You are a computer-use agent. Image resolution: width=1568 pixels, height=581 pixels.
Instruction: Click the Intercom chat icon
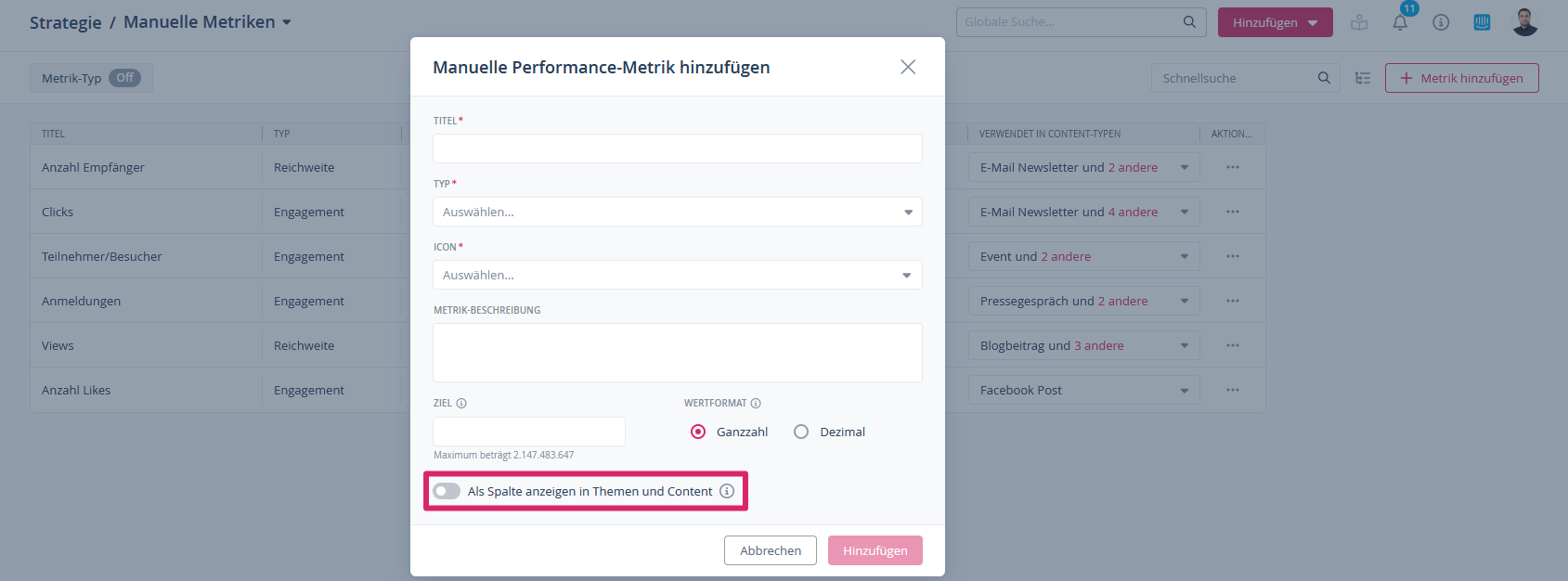[1482, 22]
